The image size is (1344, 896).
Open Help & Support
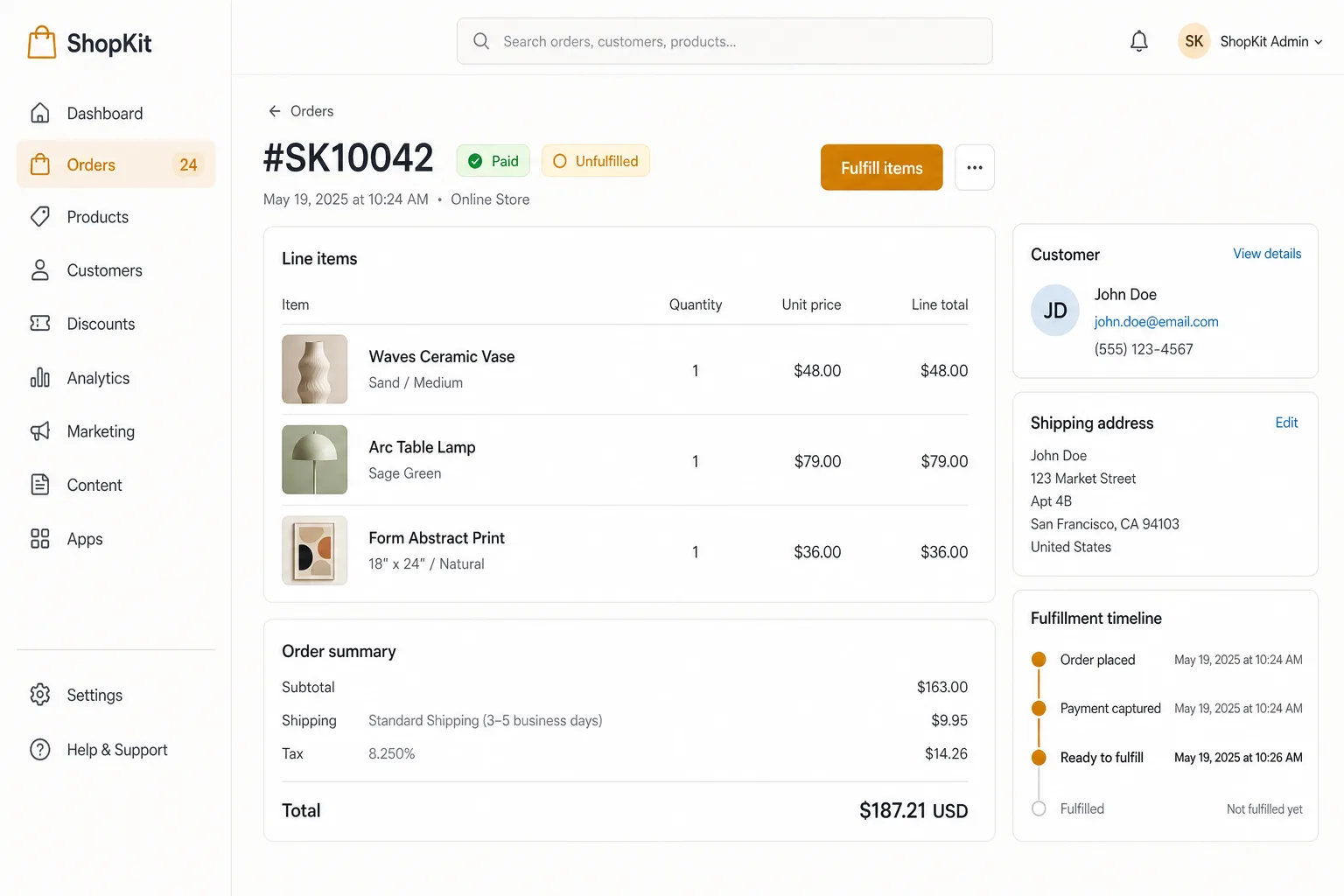(115, 750)
